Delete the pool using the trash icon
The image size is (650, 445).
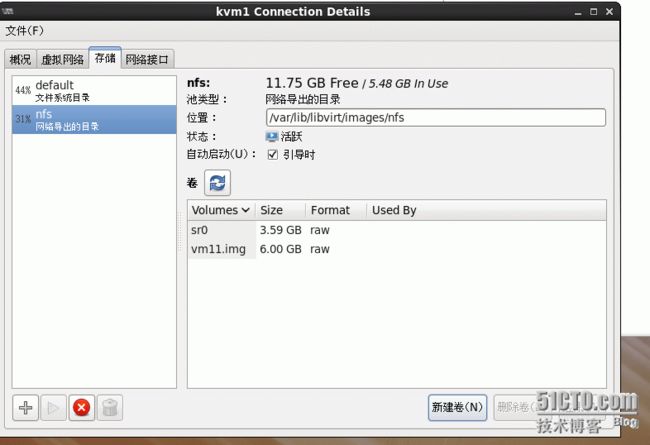[x=110, y=408]
